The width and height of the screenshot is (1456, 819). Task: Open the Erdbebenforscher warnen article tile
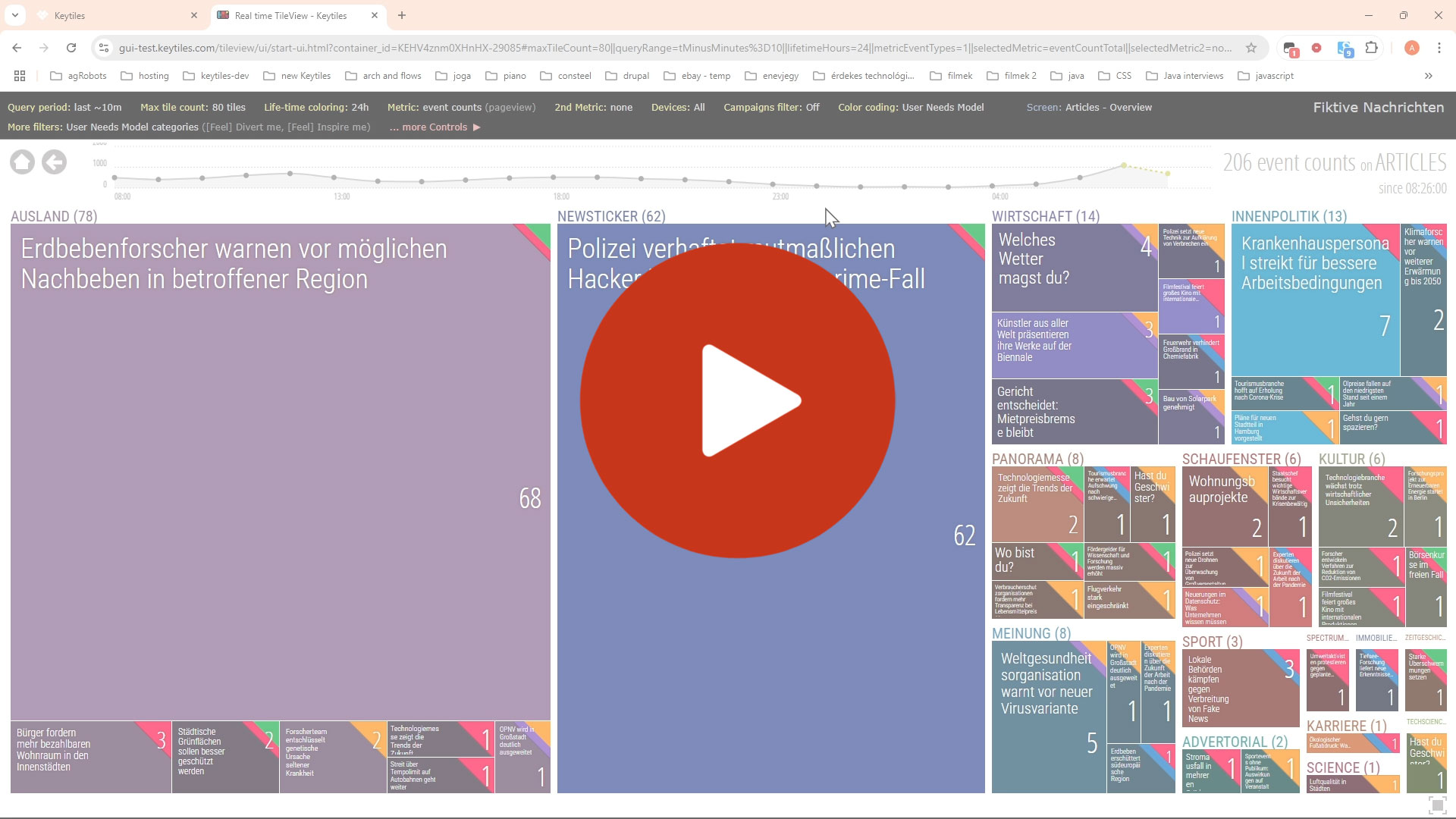click(281, 472)
